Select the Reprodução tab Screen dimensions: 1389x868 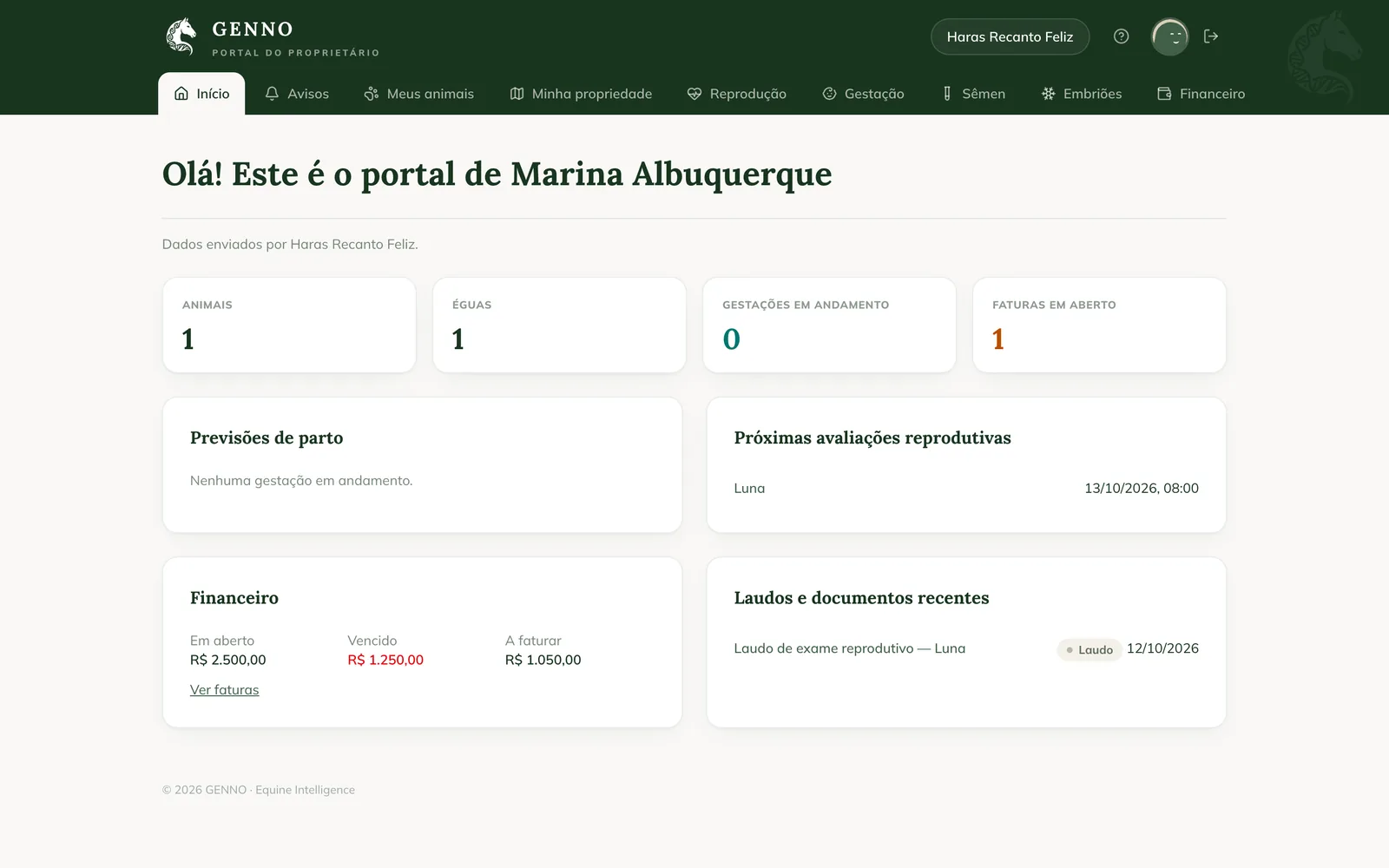pyautogui.click(x=737, y=94)
